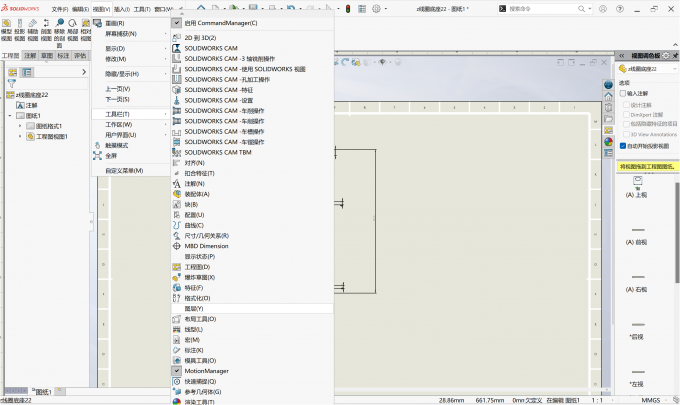
Task: Select the 剖面视图 tool in the ribbon
Action: pyautogui.click(x=46, y=30)
